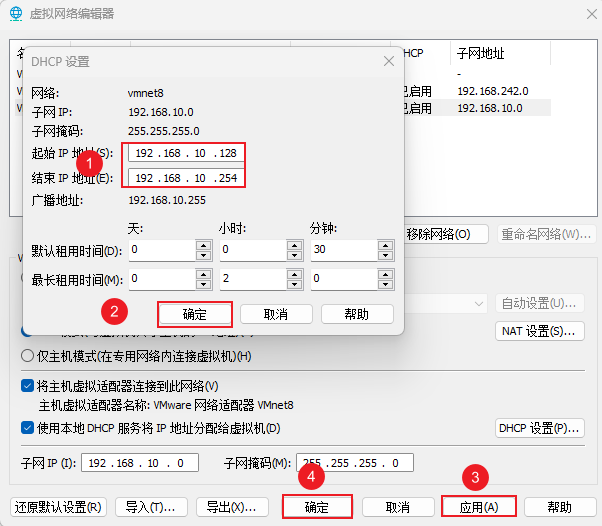Decrease the maximum lease time days value
Image resolution: width=602 pixels, height=526 pixels.
coord(204,284)
